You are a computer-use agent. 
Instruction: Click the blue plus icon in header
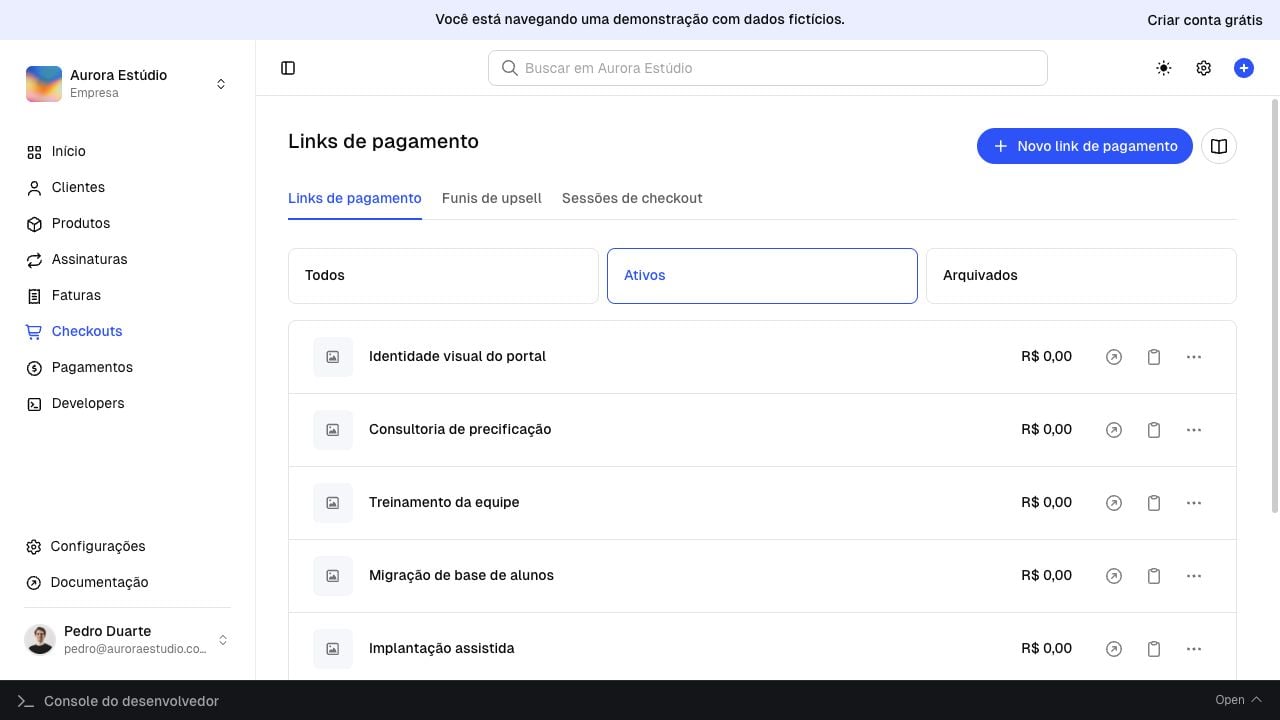coord(1243,68)
